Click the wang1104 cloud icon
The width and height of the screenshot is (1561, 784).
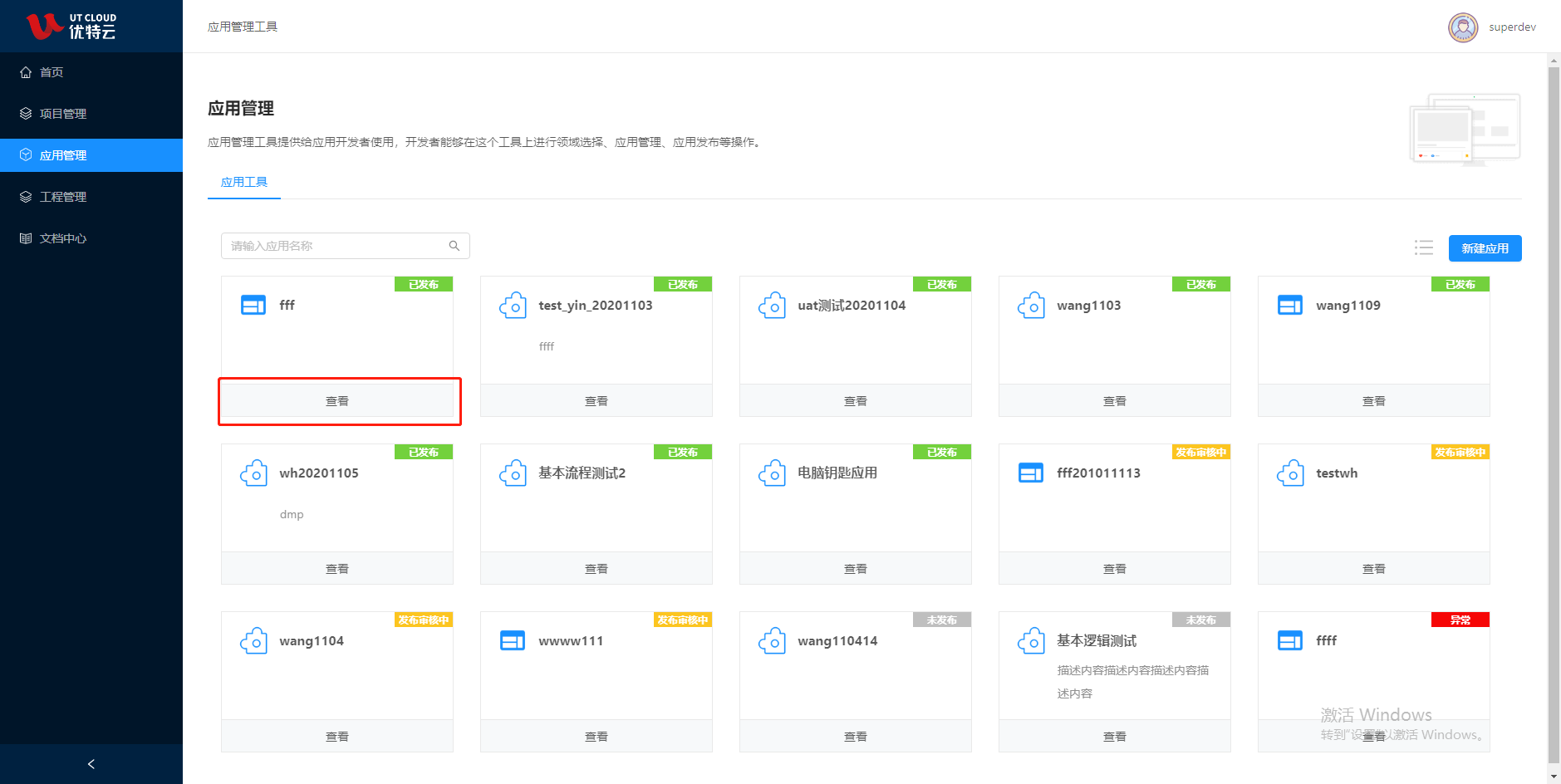253,641
